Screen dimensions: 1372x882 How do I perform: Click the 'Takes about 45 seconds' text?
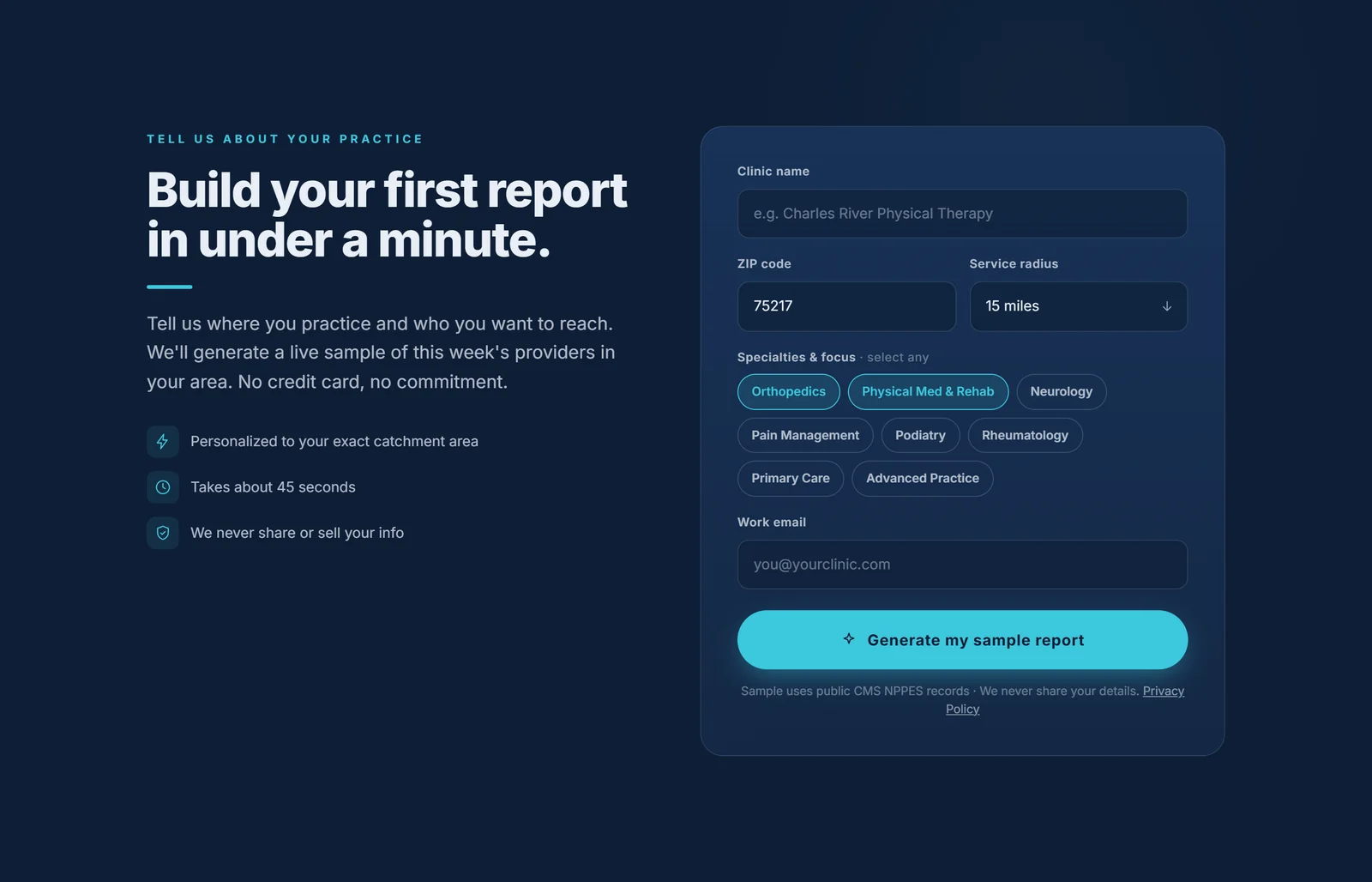point(273,487)
